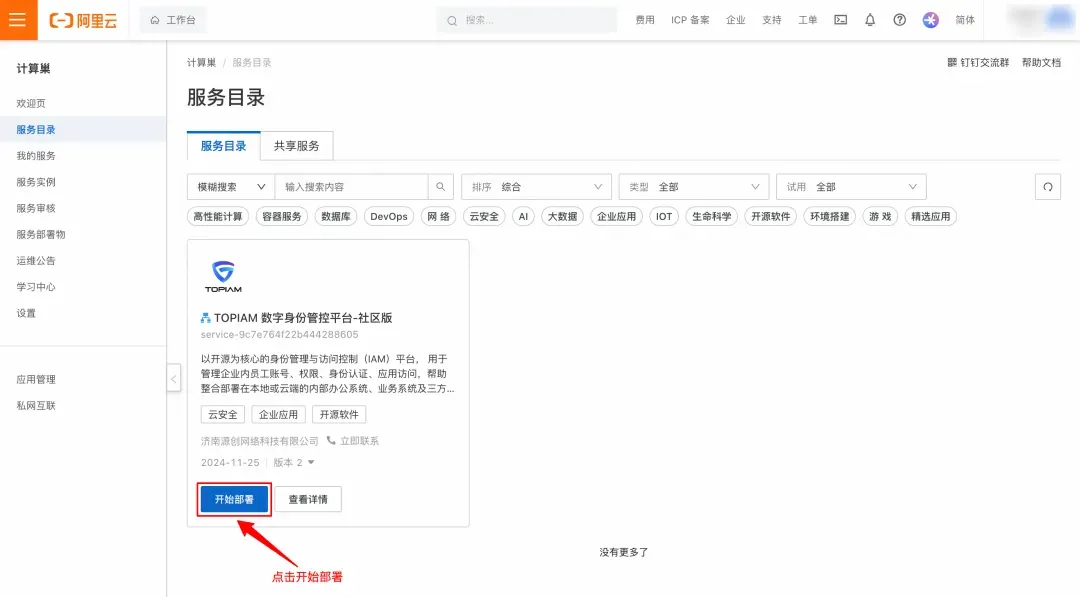Open the 试用 全部 dropdown
Viewport: 1080px width, 597px height.
[851, 187]
